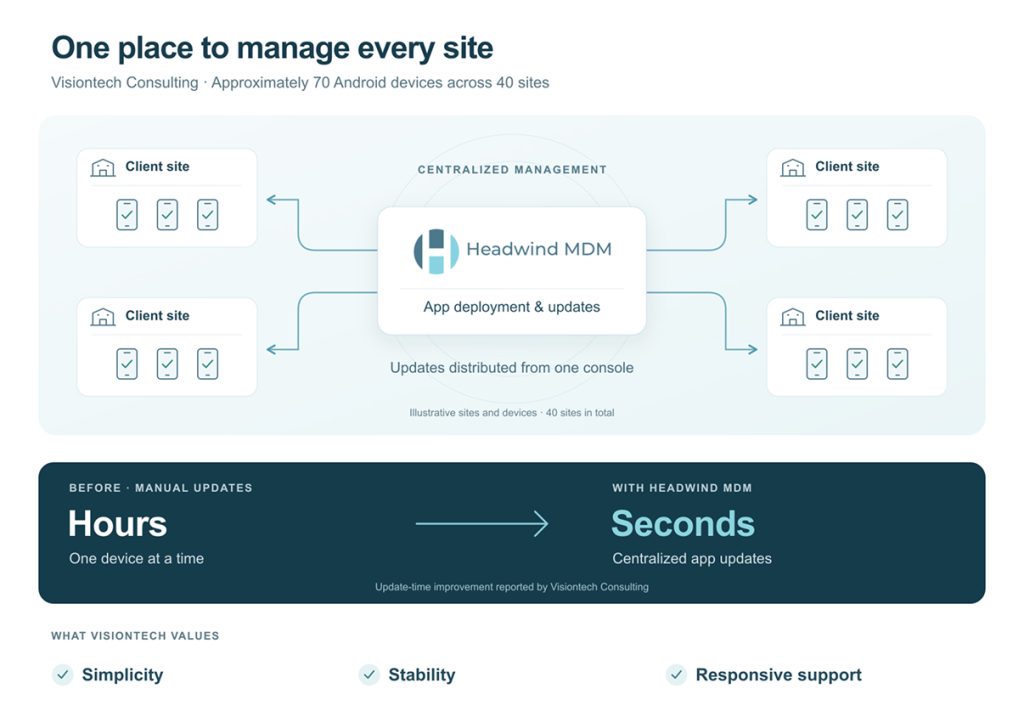Click the "Illustrative sites and devices" footnote
The height and width of the screenshot is (717, 1024).
tap(511, 413)
